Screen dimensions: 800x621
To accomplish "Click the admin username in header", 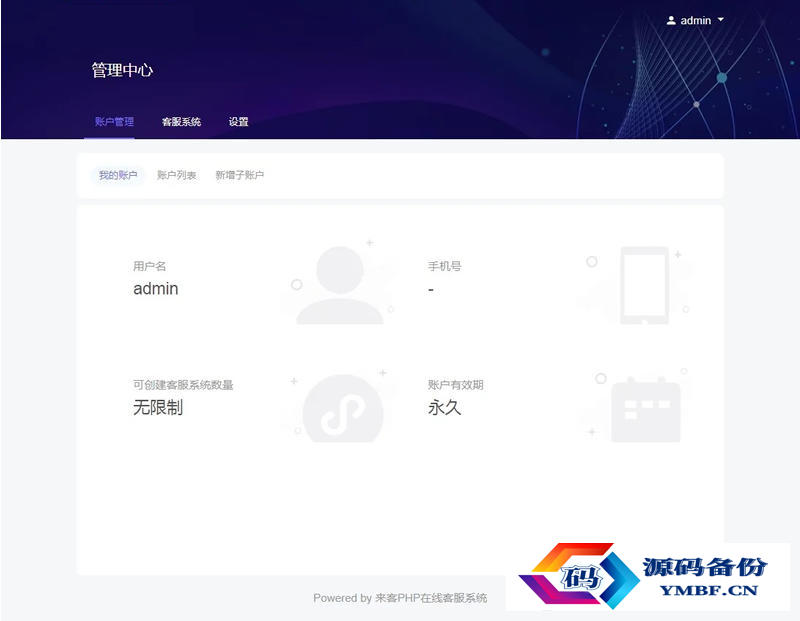I will tap(695, 20).
